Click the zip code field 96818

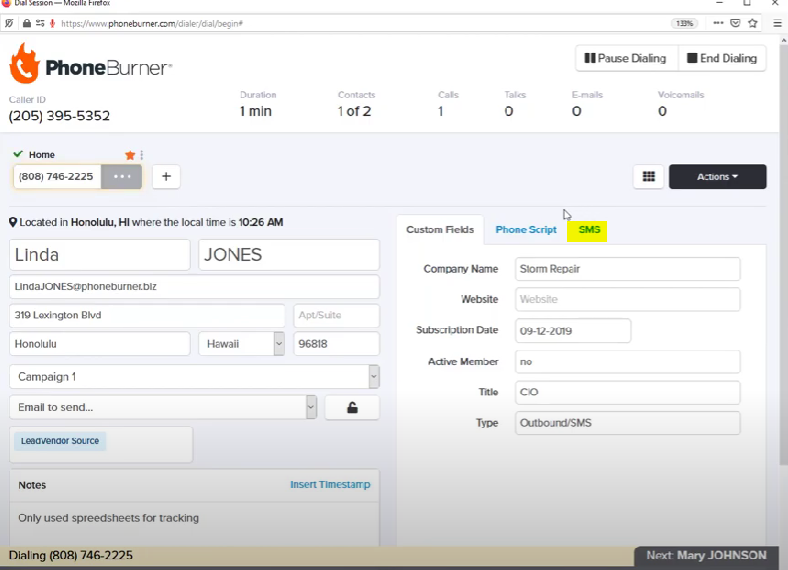click(336, 344)
